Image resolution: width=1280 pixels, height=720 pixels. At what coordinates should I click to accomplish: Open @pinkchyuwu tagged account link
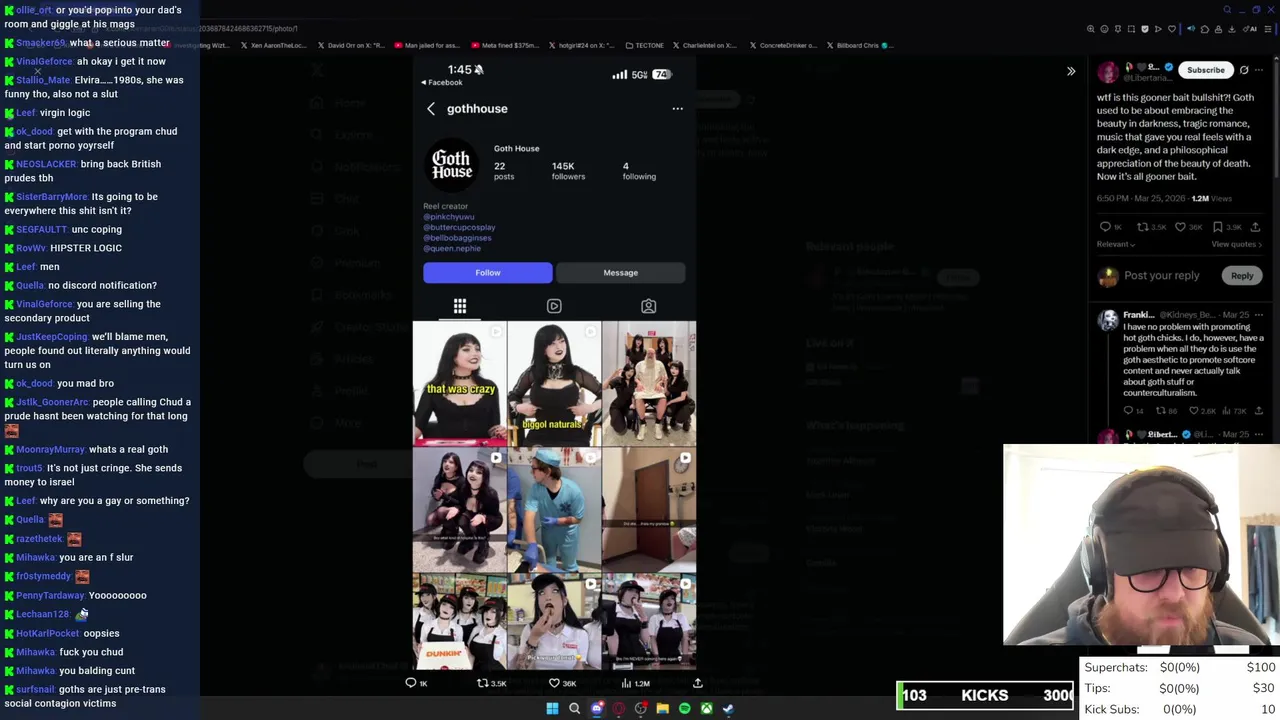448,217
